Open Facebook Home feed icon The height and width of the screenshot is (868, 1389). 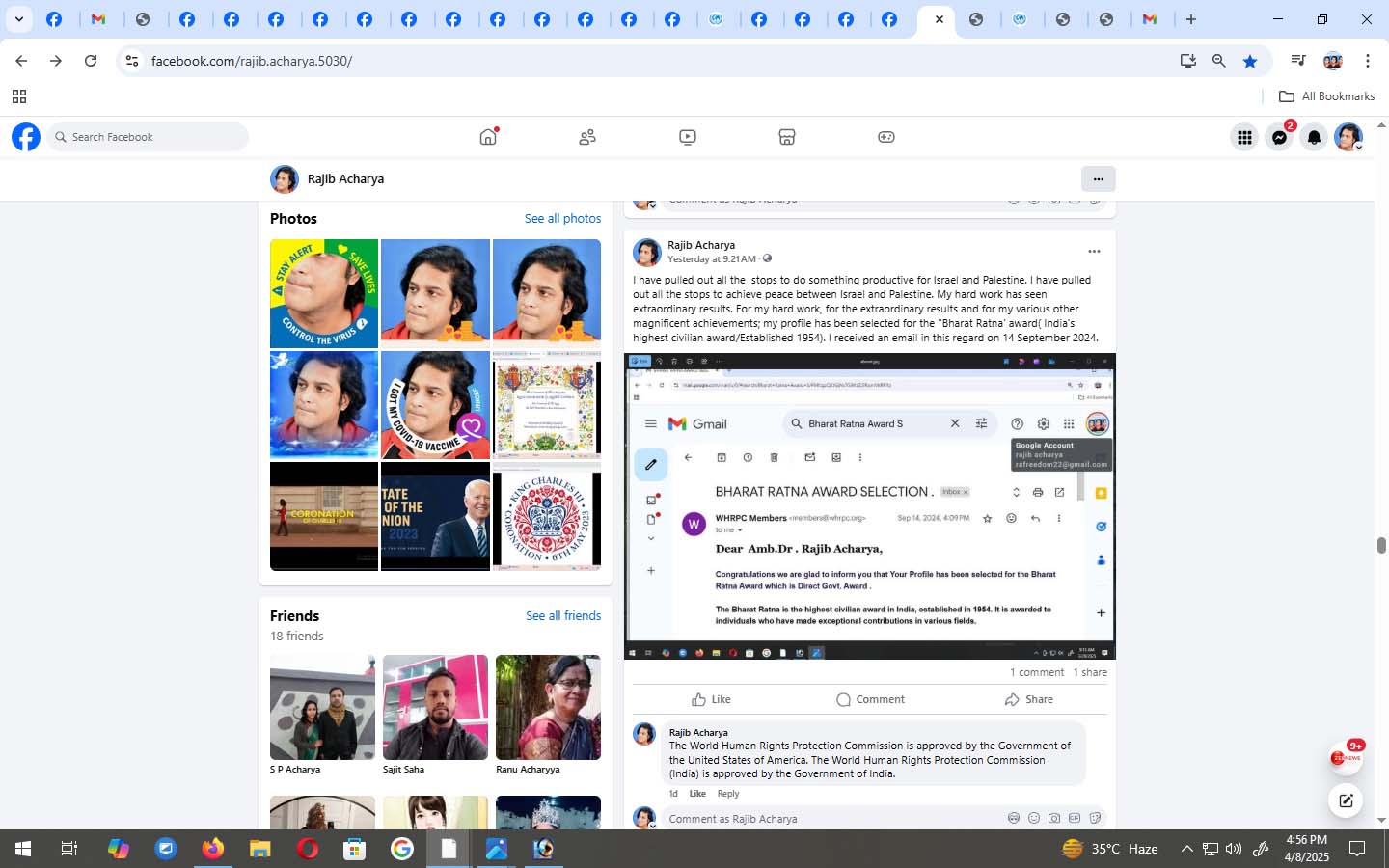point(488,137)
